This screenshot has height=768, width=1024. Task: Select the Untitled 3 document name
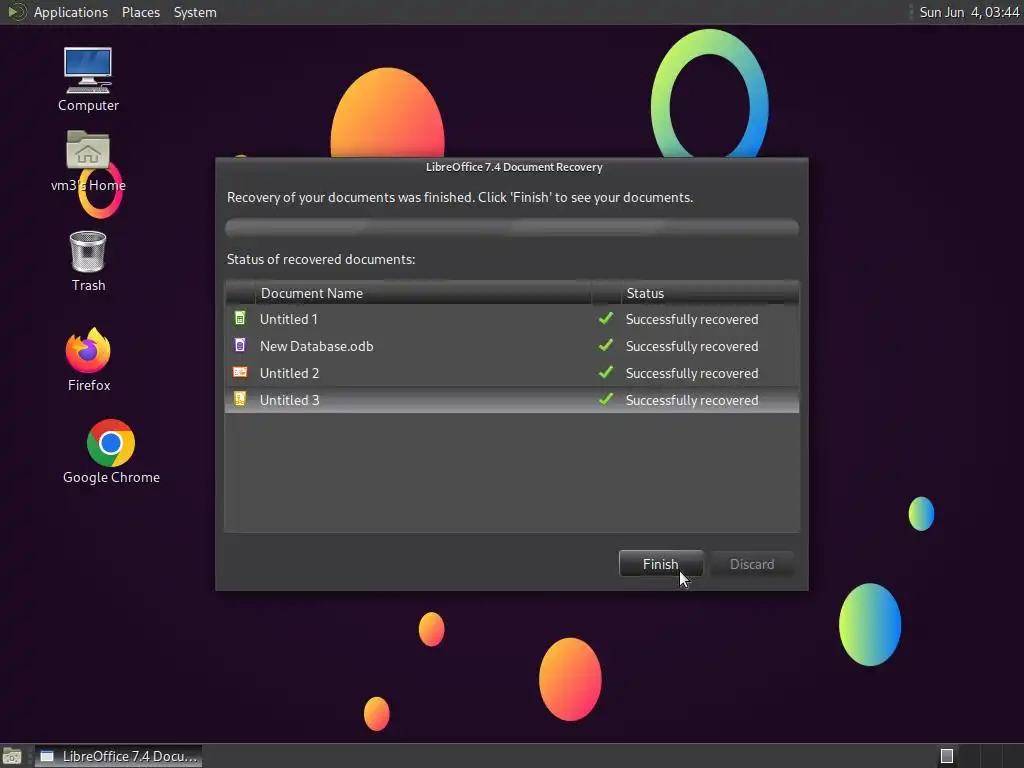click(x=289, y=400)
